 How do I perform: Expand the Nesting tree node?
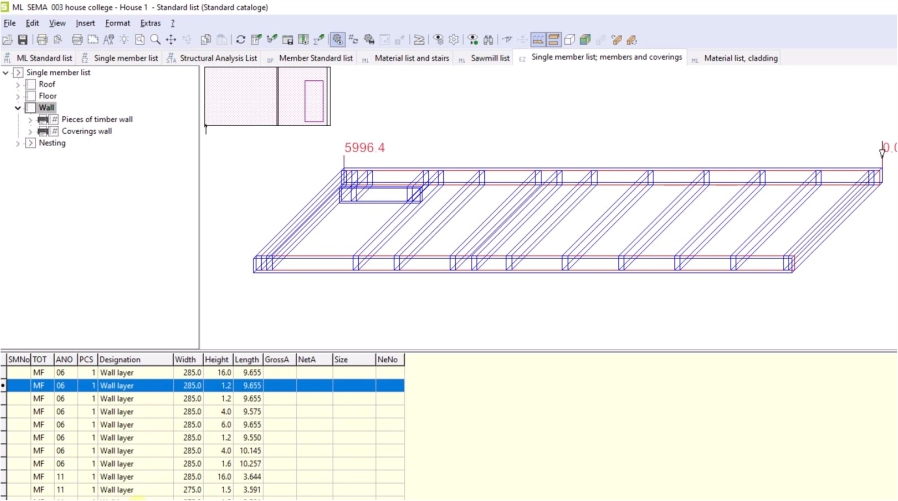coord(18,143)
